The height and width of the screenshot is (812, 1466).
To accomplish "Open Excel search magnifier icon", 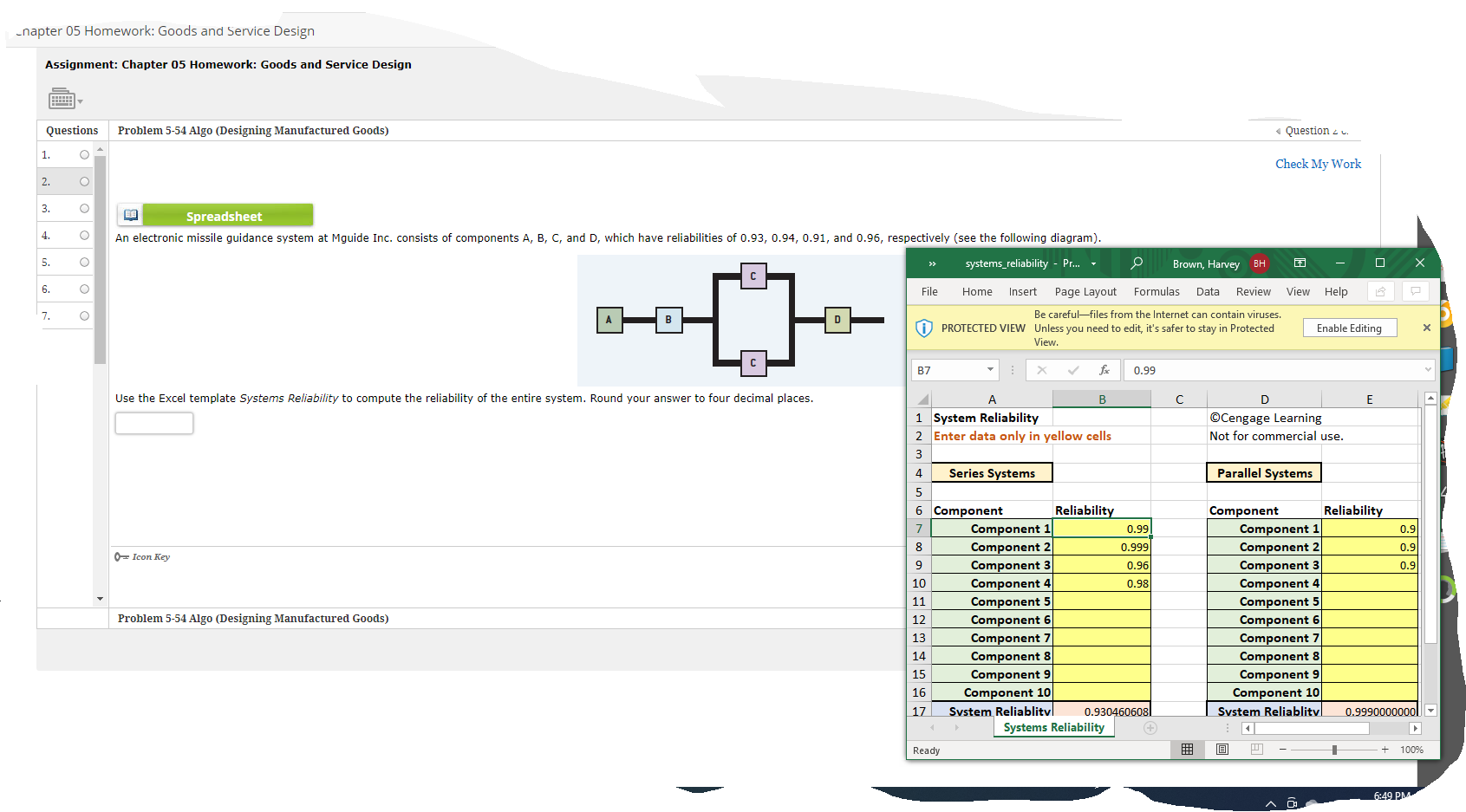I will click(1136, 263).
